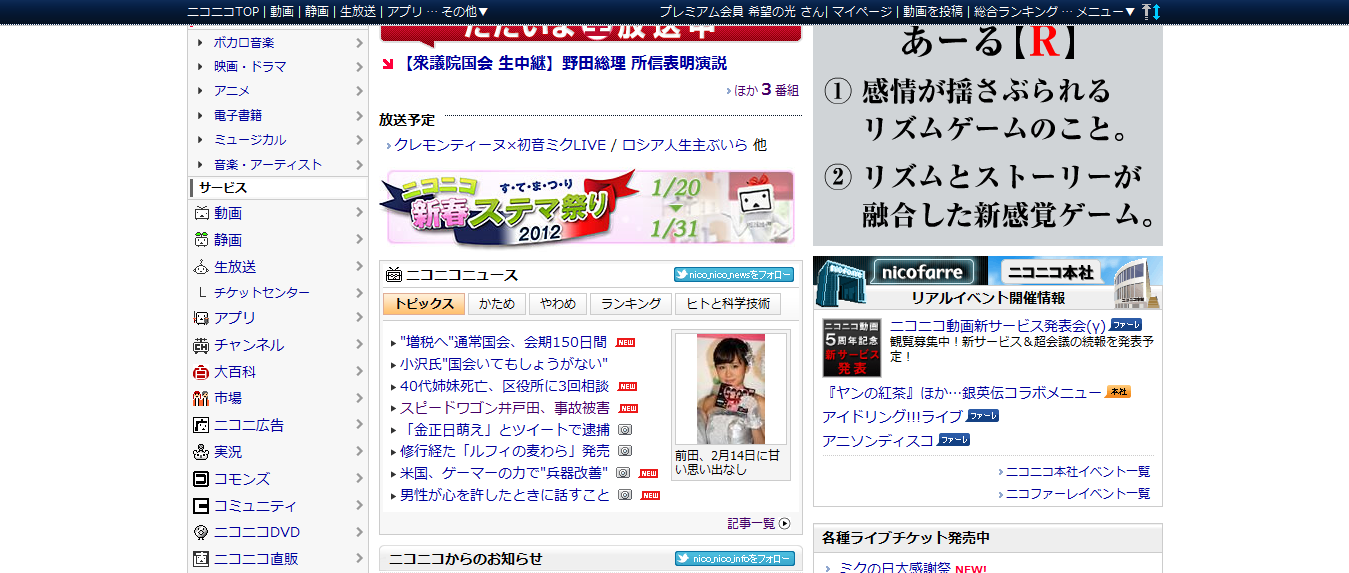Viewport: 1349px width, 573px height.
Task: Expand the ボカロ音楽 category chevron
Action: coord(359,42)
